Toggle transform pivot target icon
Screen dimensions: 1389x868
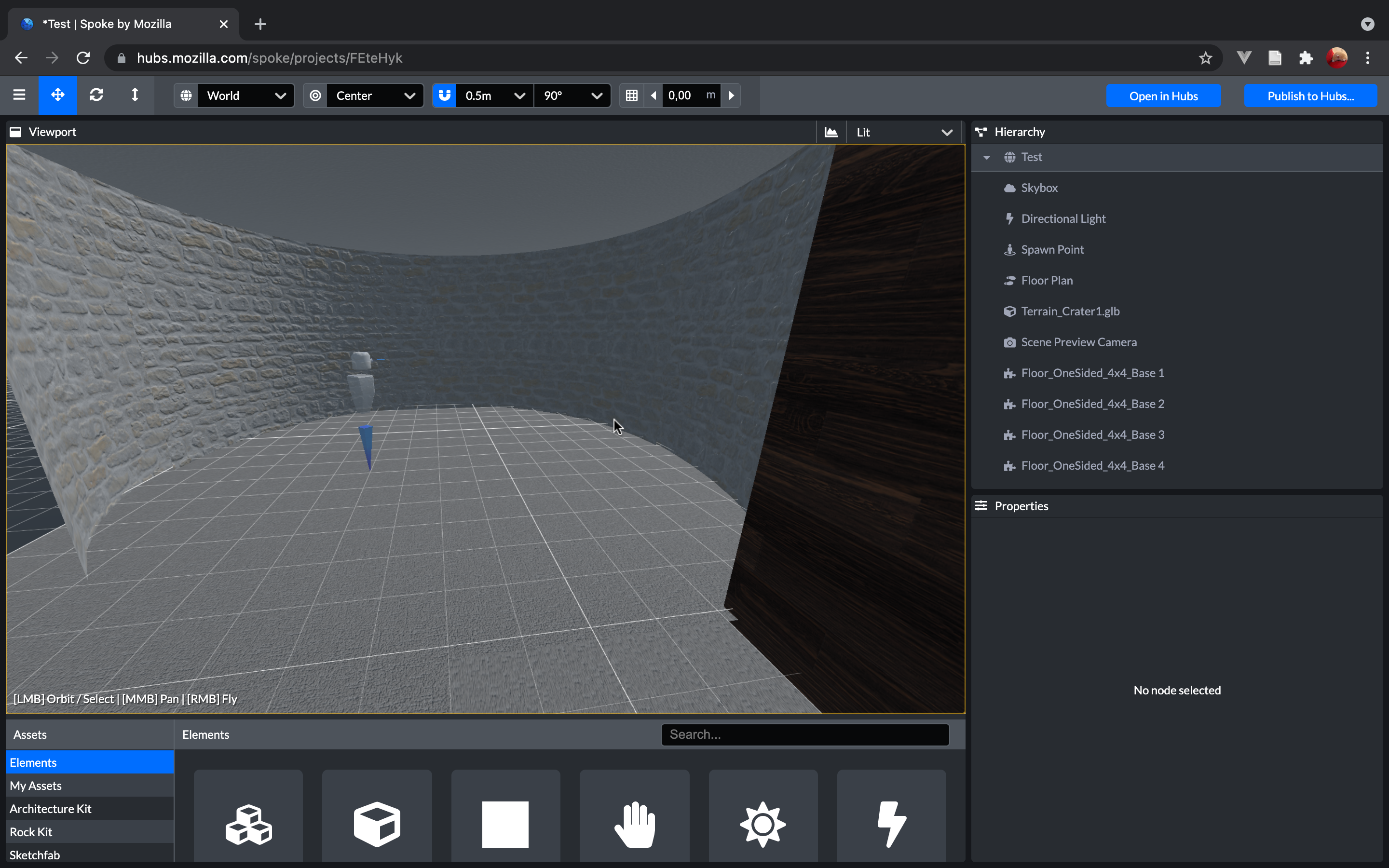coord(315,95)
